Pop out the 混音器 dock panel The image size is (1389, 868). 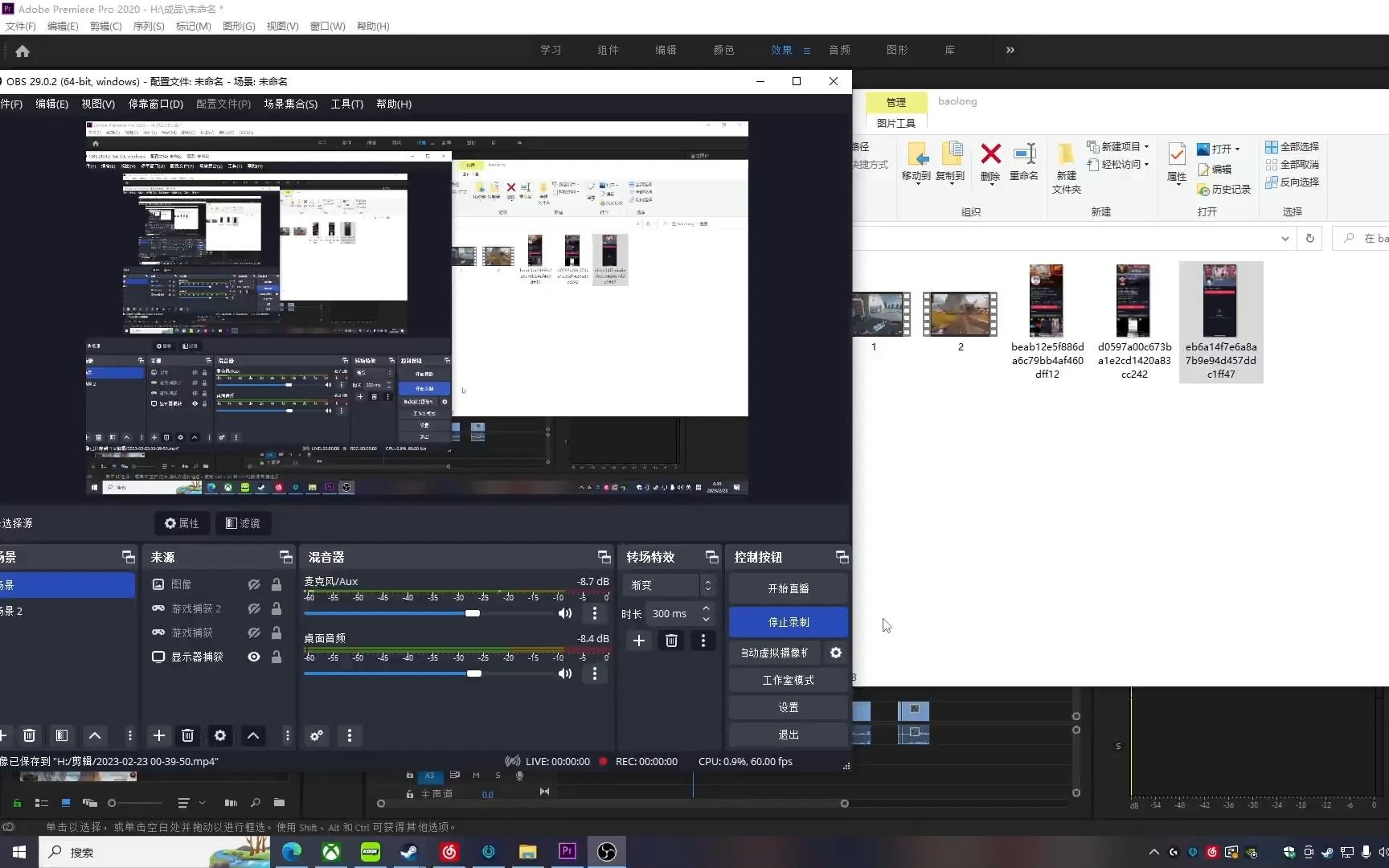(604, 557)
